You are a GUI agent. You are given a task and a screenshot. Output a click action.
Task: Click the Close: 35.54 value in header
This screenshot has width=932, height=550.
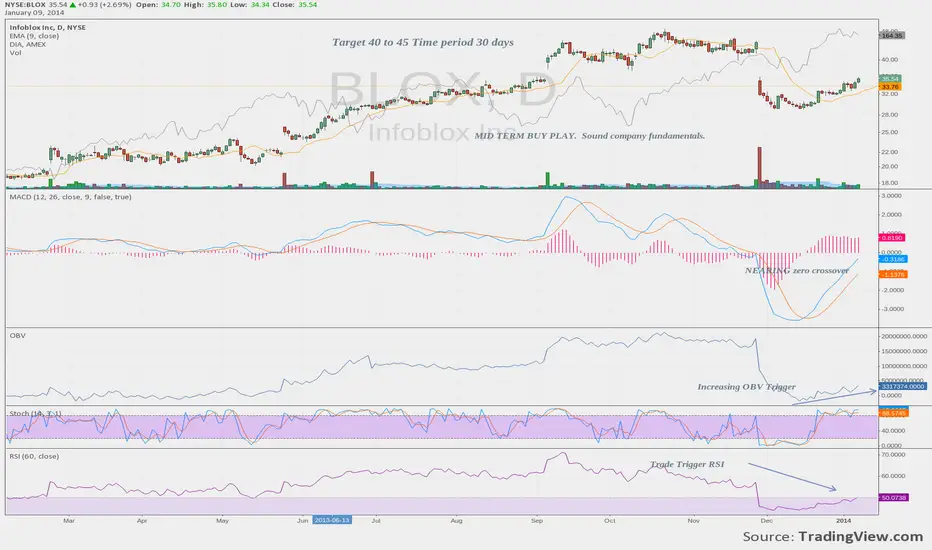(295, 4)
